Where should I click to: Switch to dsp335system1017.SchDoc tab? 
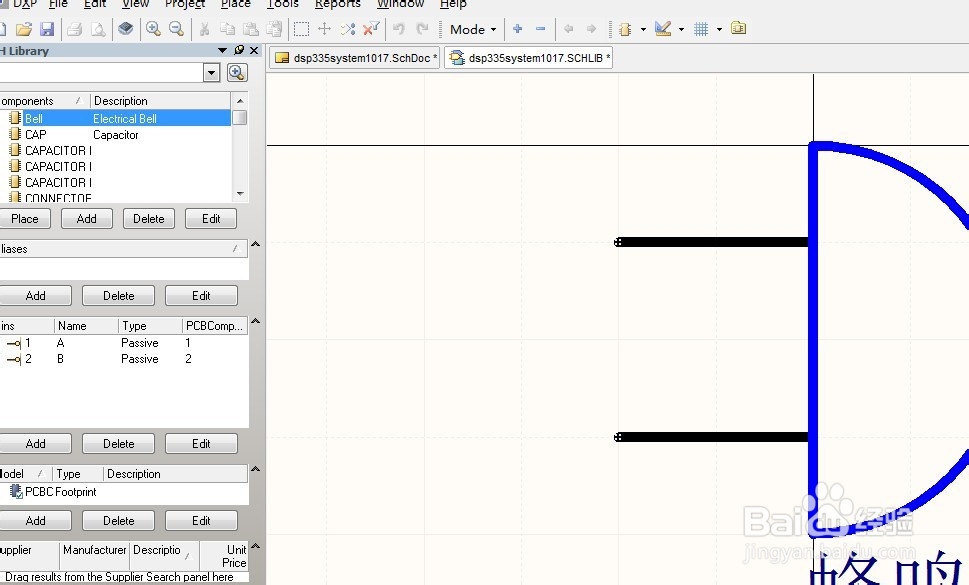pos(355,58)
